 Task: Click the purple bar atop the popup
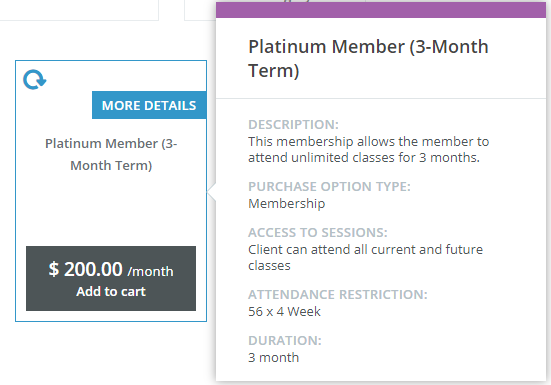click(381, 10)
